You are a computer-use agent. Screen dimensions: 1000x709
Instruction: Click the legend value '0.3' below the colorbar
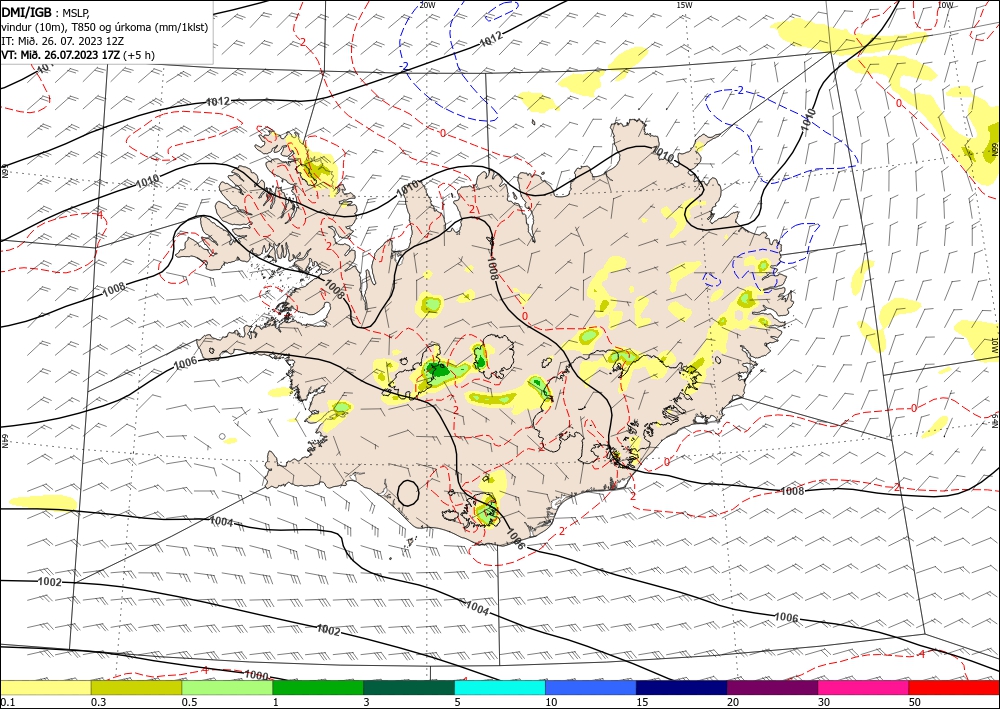(98, 702)
